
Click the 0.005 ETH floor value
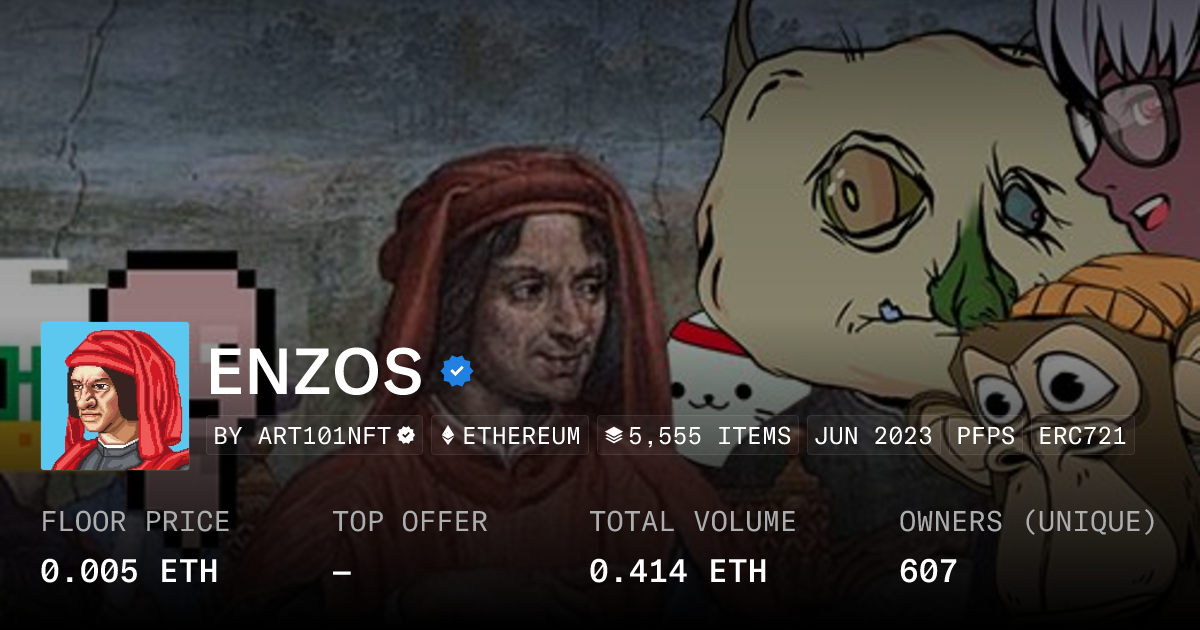click(x=129, y=571)
